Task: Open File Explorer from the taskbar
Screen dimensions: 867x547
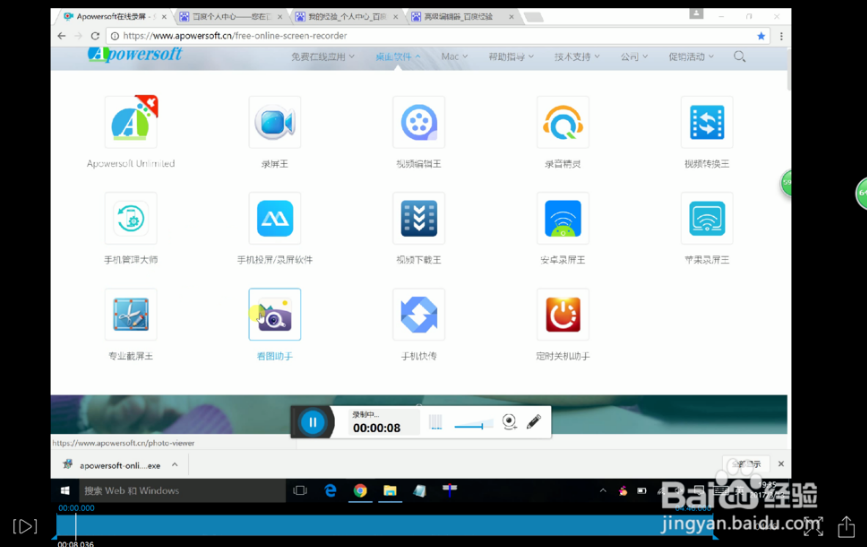Action: point(390,491)
